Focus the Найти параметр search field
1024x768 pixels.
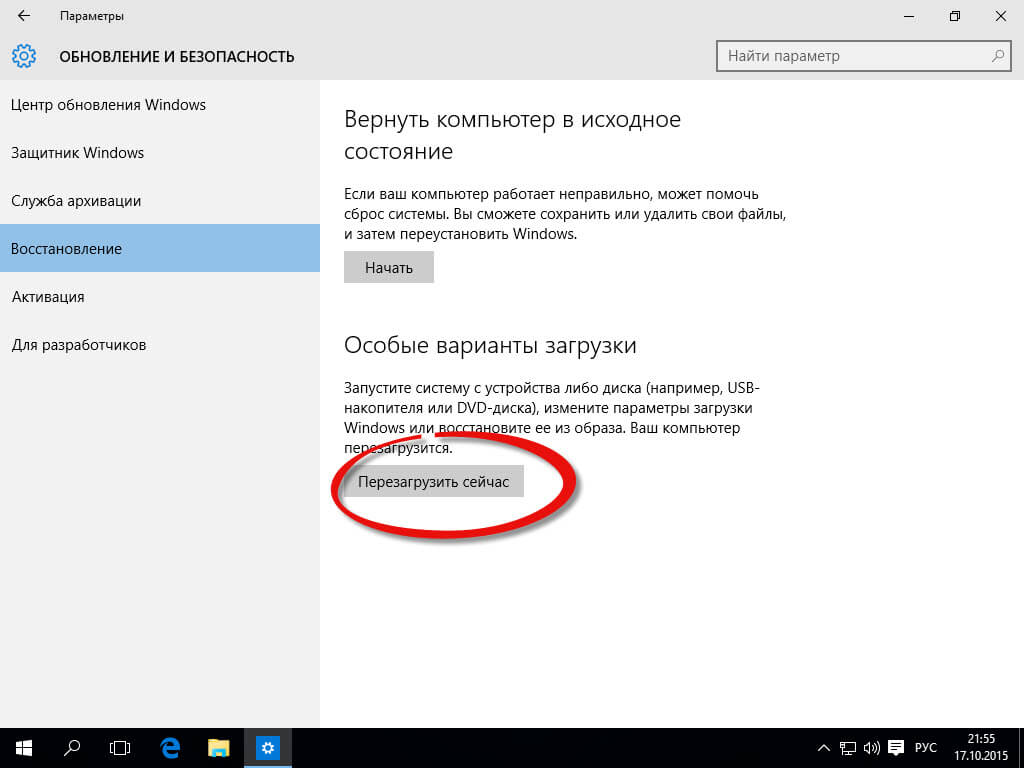click(x=863, y=56)
